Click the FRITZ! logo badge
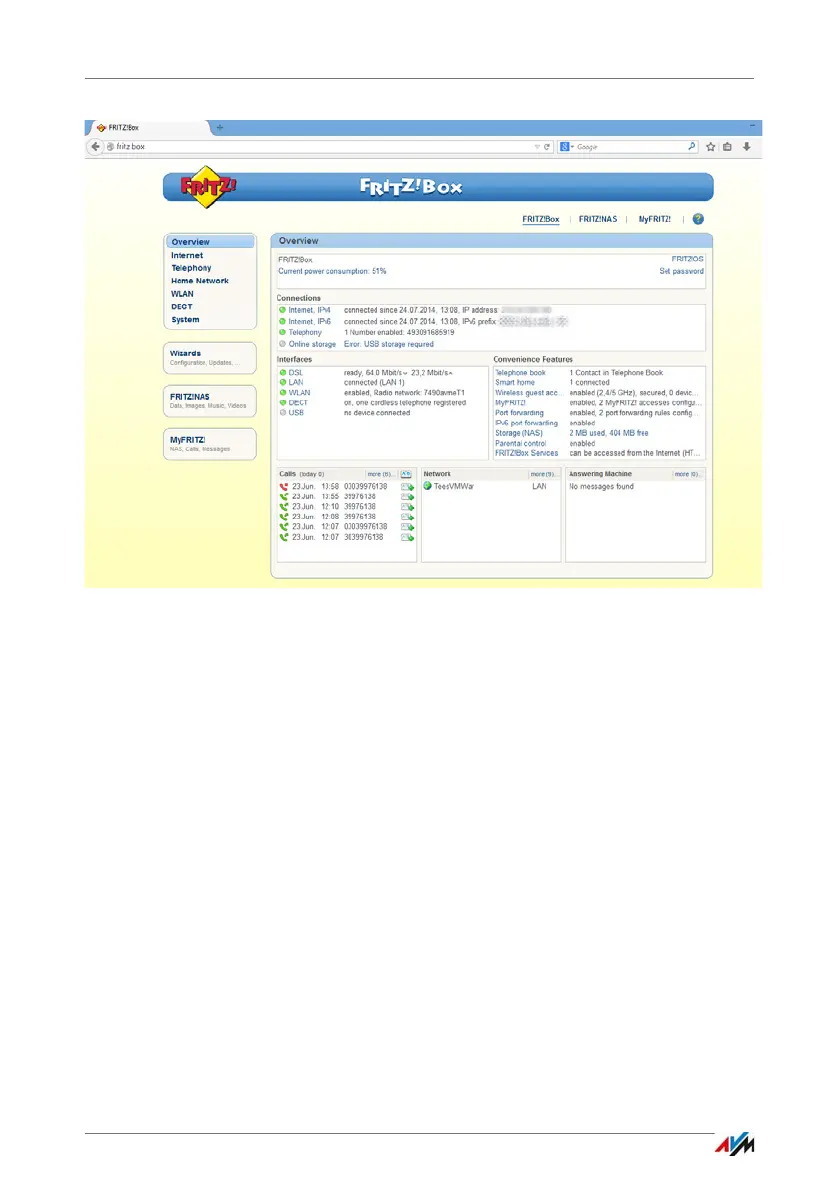The image size is (838, 1192). 208,186
